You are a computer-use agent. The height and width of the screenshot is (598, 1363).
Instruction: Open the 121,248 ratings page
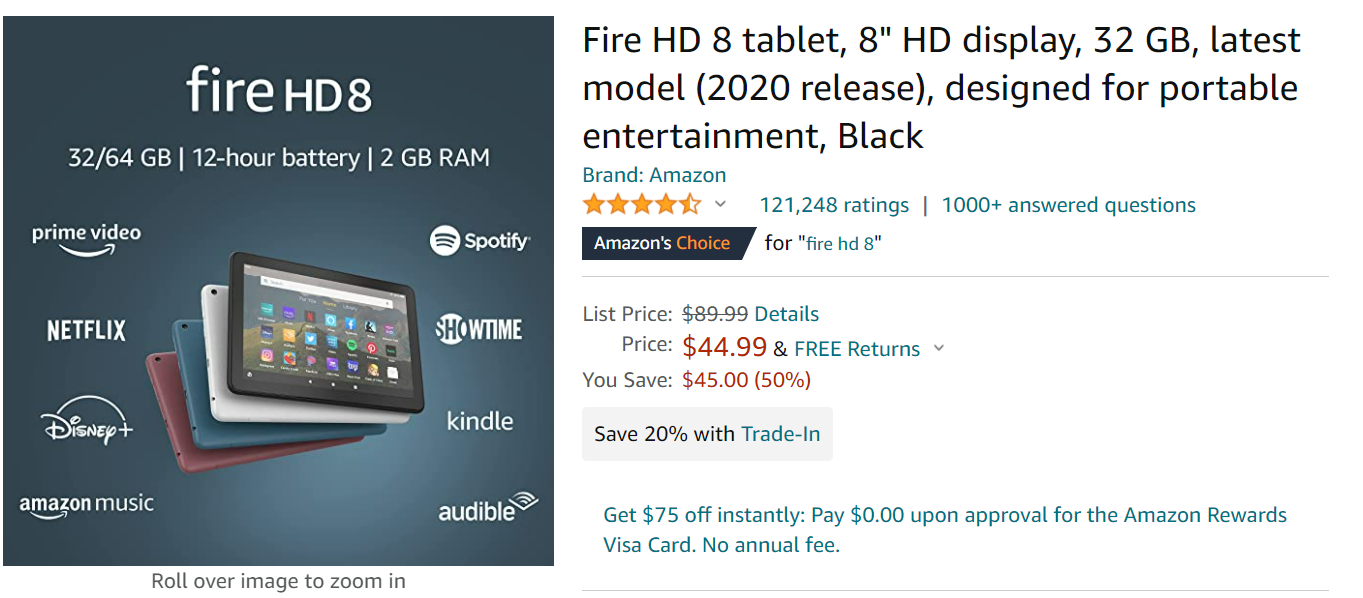click(x=834, y=204)
